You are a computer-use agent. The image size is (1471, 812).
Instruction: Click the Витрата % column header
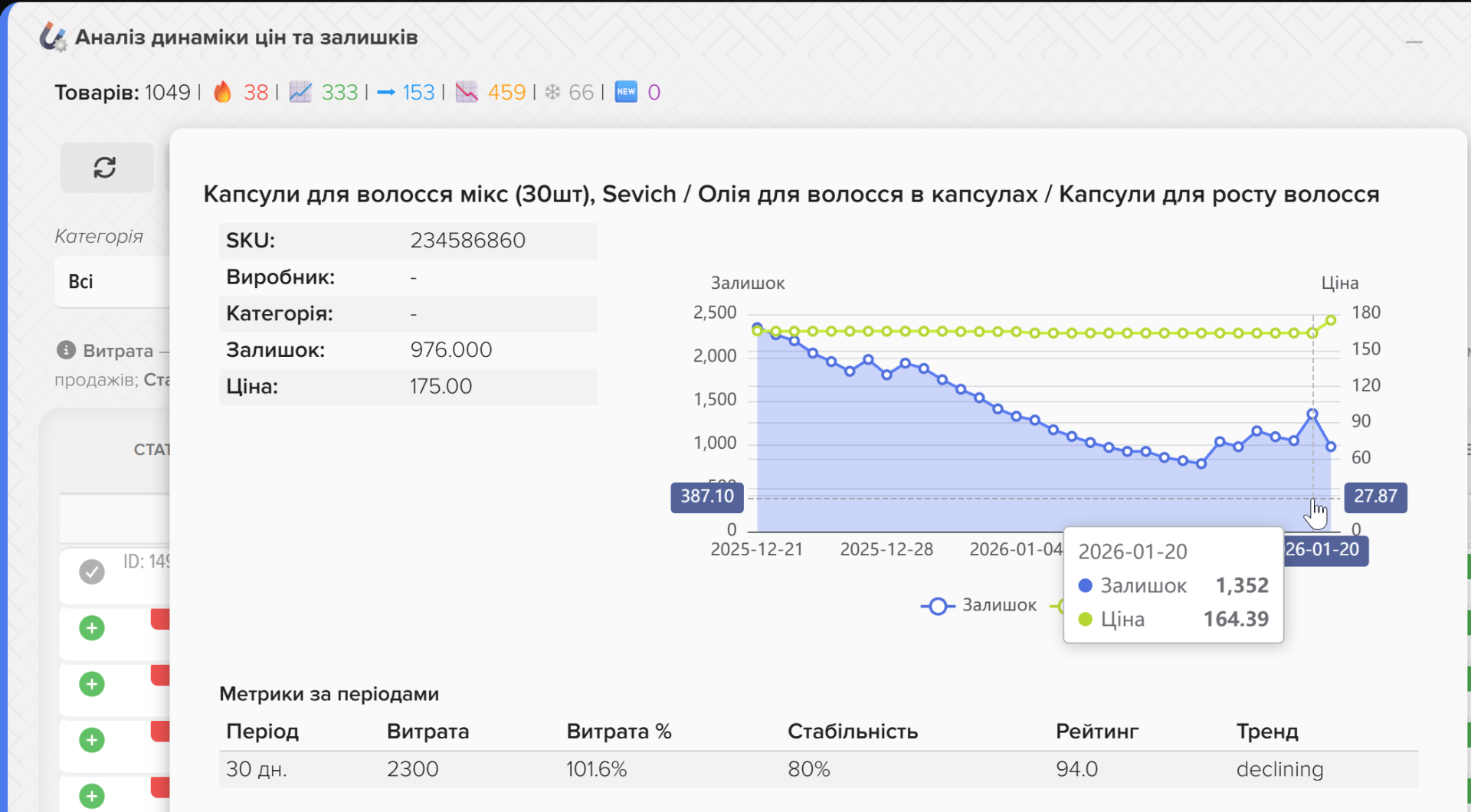pyautogui.click(x=619, y=732)
